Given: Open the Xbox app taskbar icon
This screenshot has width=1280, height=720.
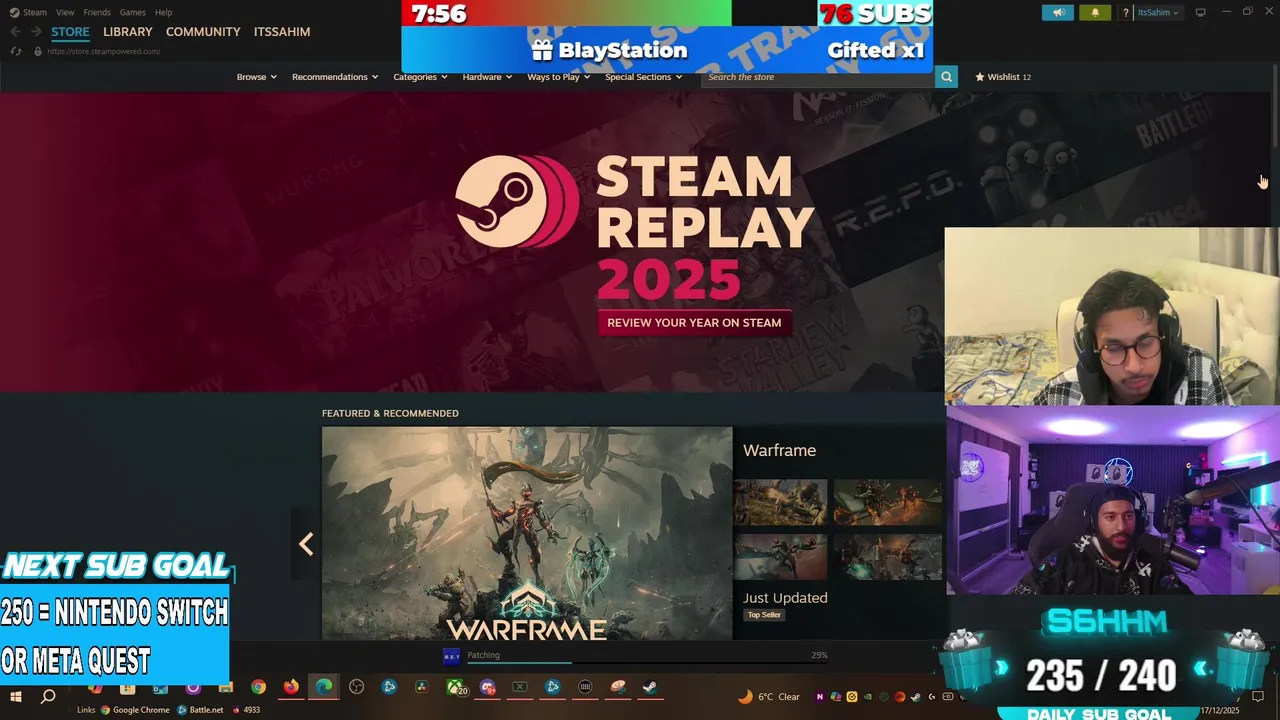Looking at the screenshot, I should click(455, 687).
